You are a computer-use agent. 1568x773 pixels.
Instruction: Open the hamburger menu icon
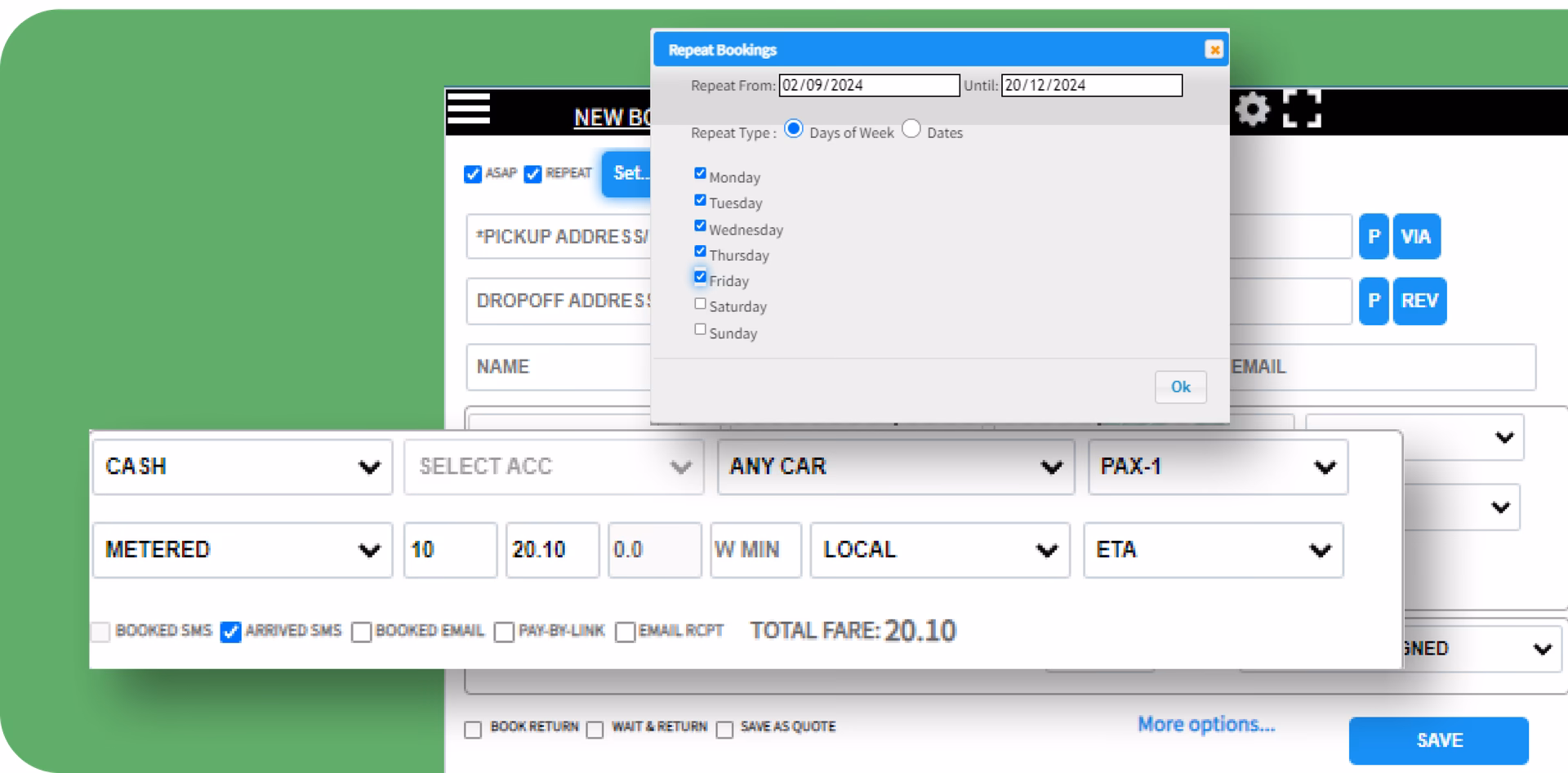[468, 109]
